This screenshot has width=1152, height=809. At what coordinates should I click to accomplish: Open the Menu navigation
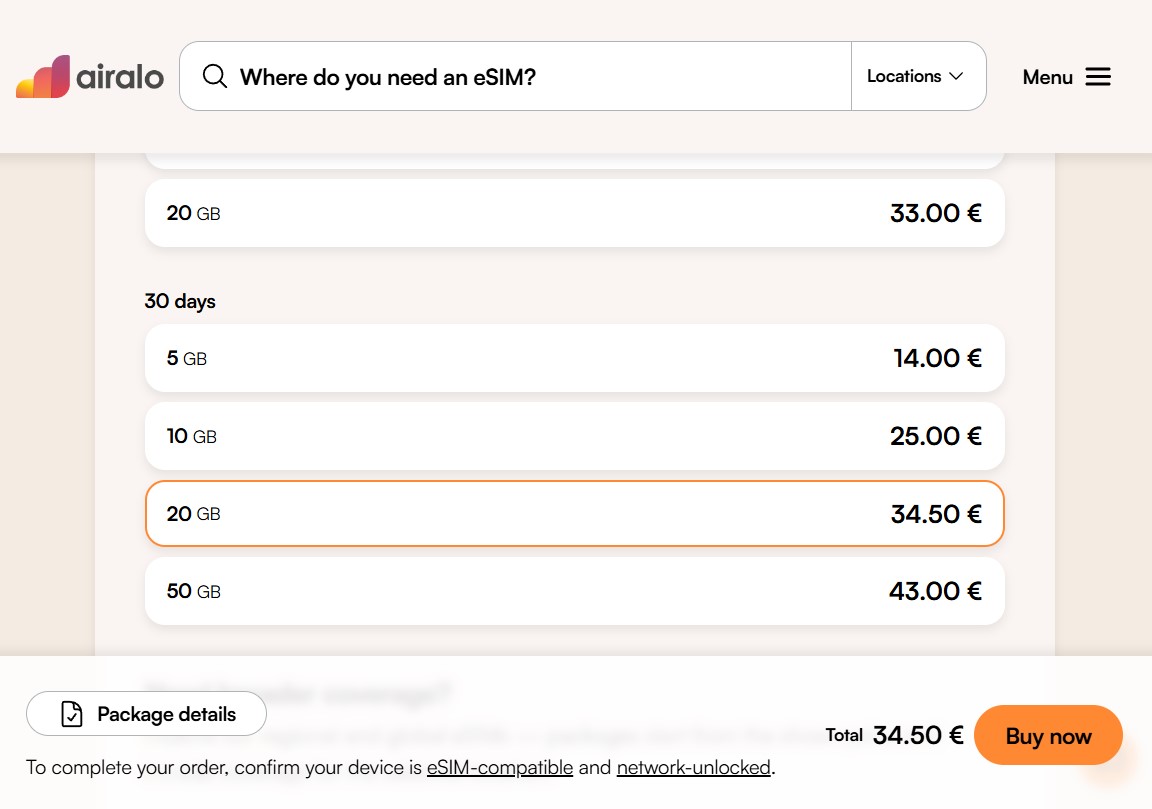point(1066,77)
